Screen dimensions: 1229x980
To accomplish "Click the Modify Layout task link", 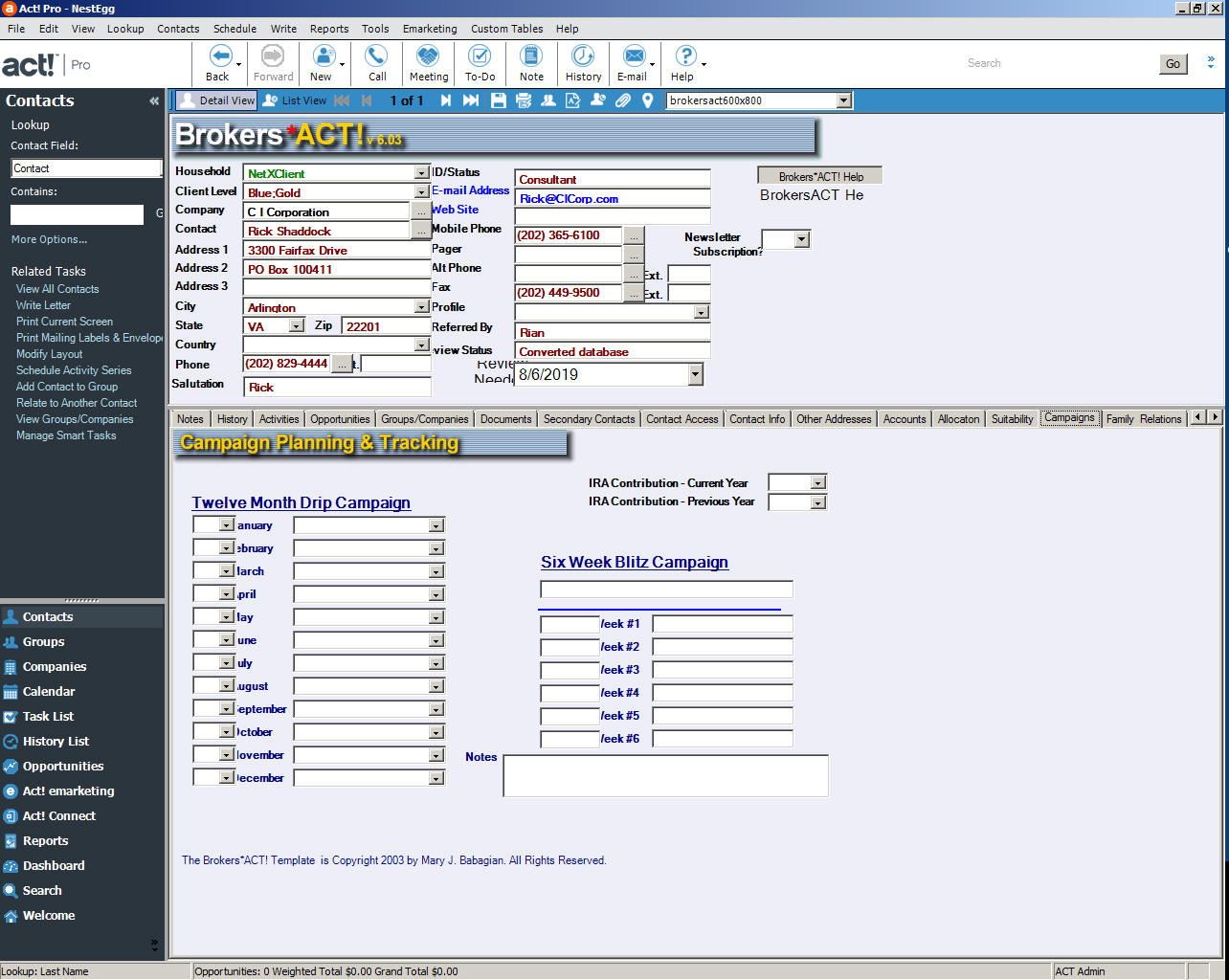I will (49, 354).
